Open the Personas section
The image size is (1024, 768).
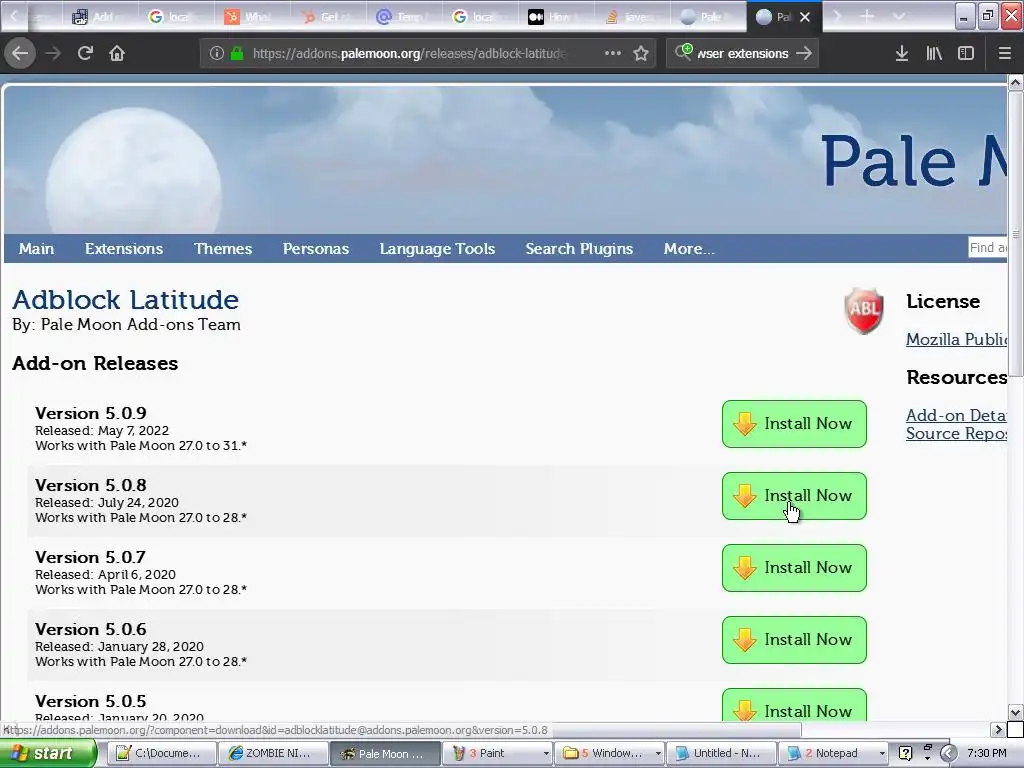click(x=316, y=249)
